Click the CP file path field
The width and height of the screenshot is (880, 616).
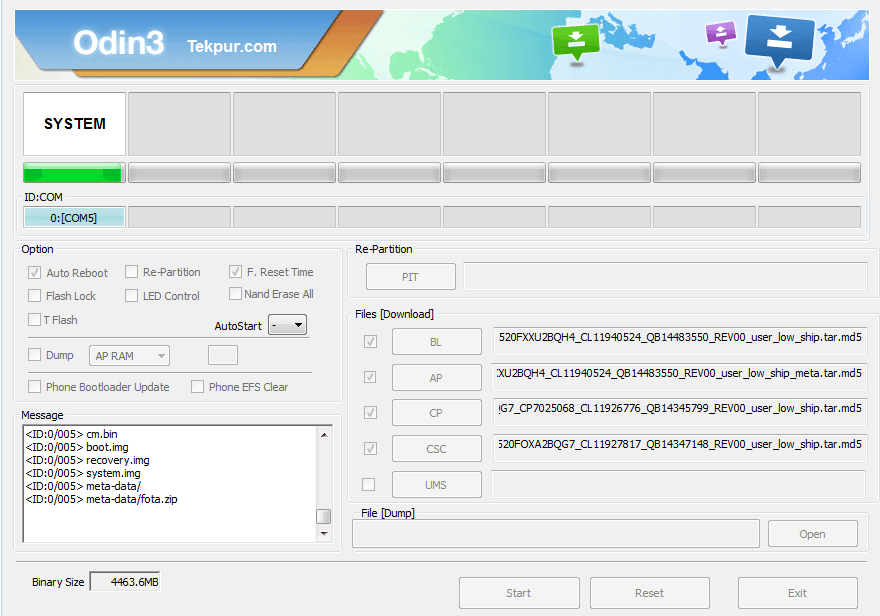[x=680, y=412]
